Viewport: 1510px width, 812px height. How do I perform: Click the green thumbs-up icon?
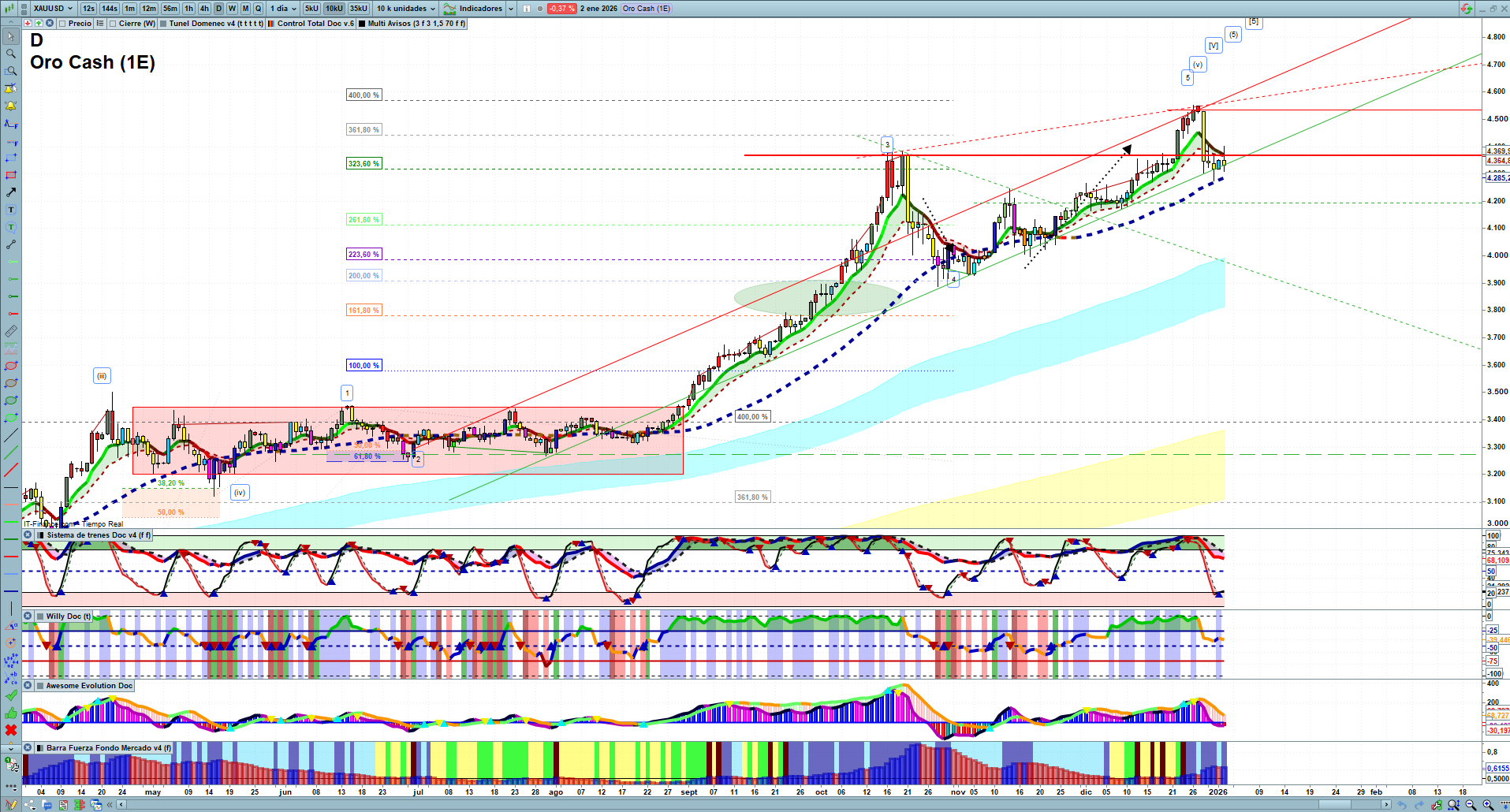coord(11,713)
